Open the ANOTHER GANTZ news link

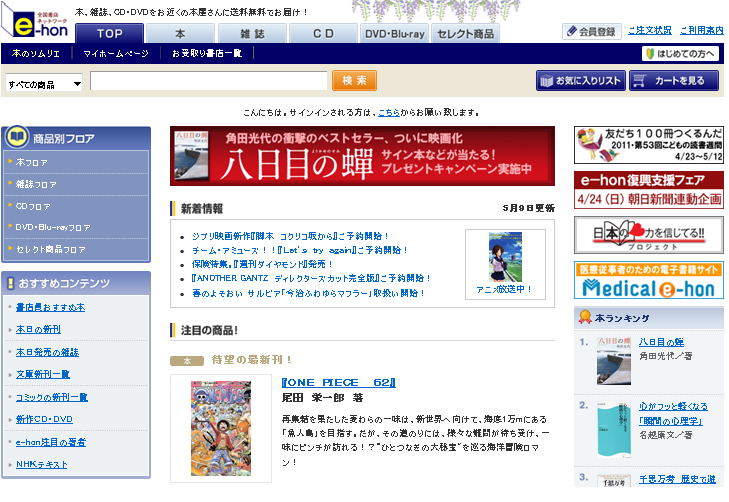(311, 278)
